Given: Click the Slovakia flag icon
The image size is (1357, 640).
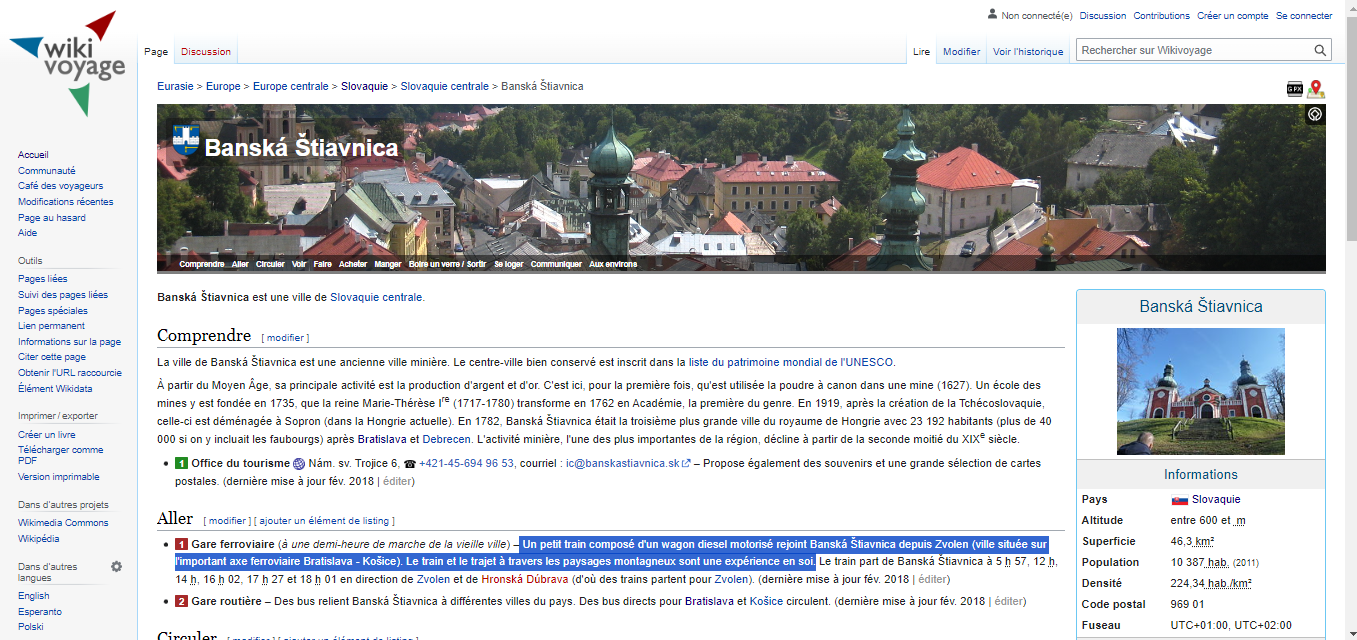Looking at the screenshot, I should point(1180,499).
